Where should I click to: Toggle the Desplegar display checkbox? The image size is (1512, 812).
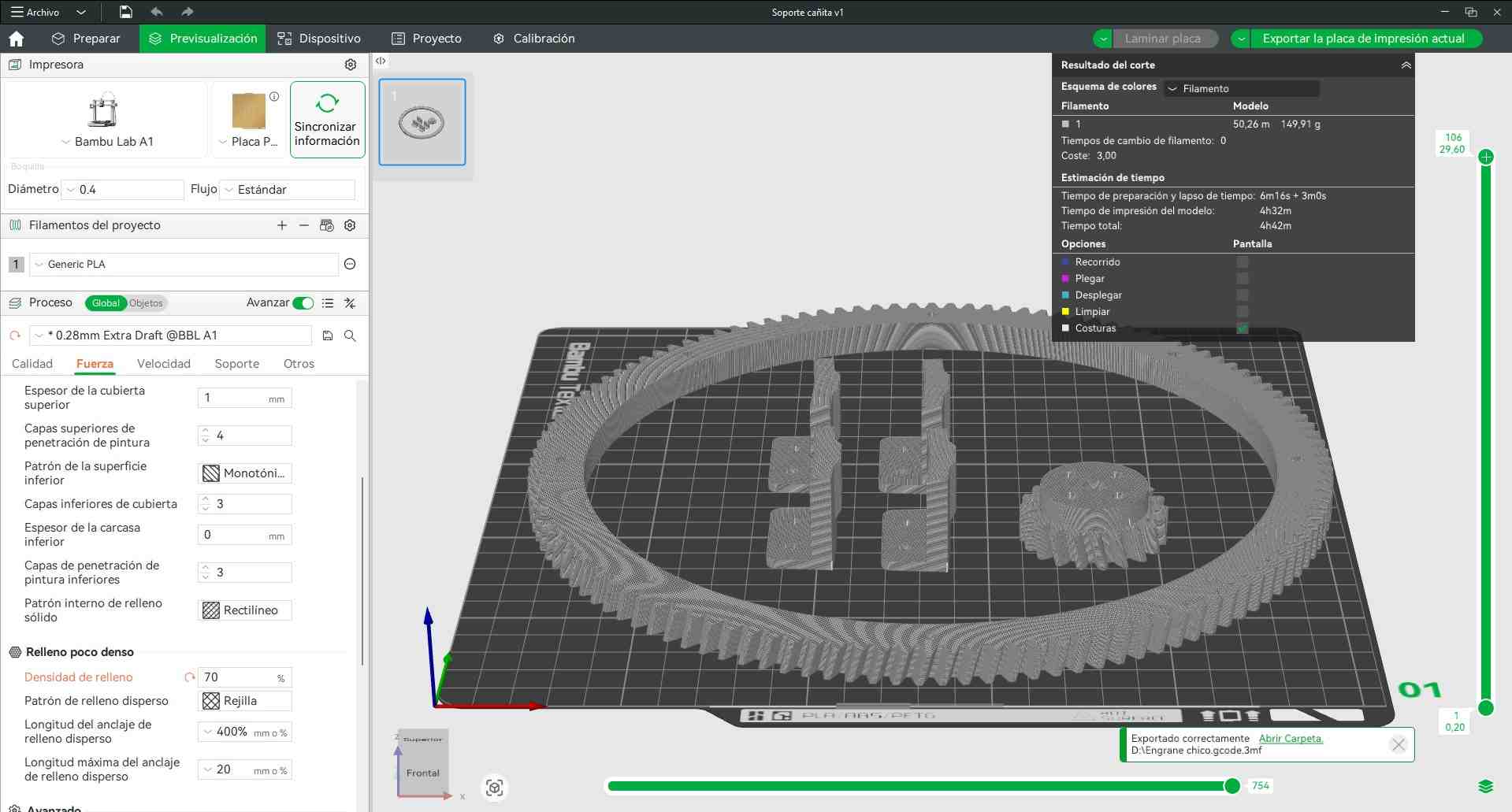[x=1243, y=295]
